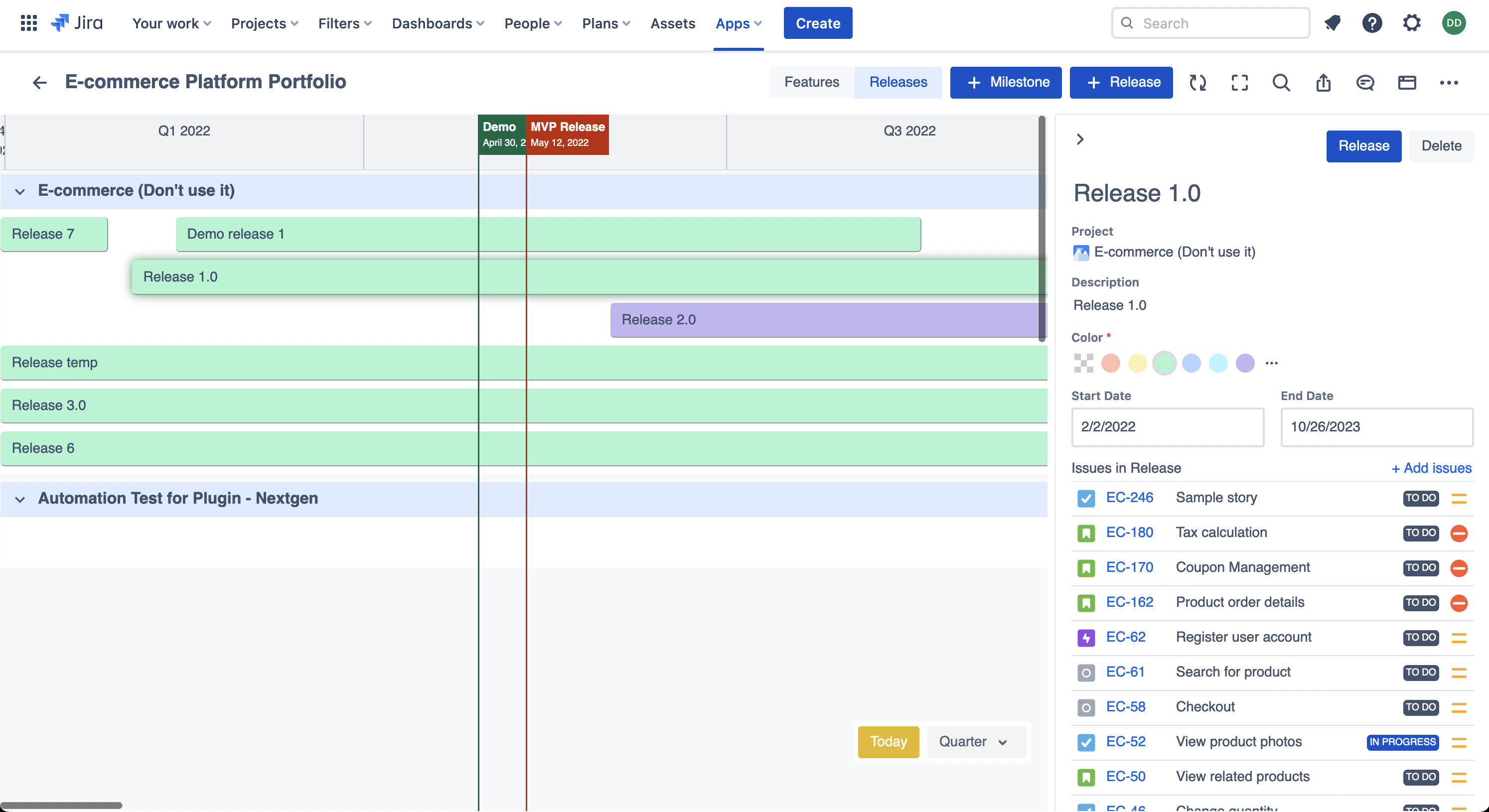The width and height of the screenshot is (1489, 812).
Task: Open the comments speech-bubble icon
Action: click(x=1365, y=83)
